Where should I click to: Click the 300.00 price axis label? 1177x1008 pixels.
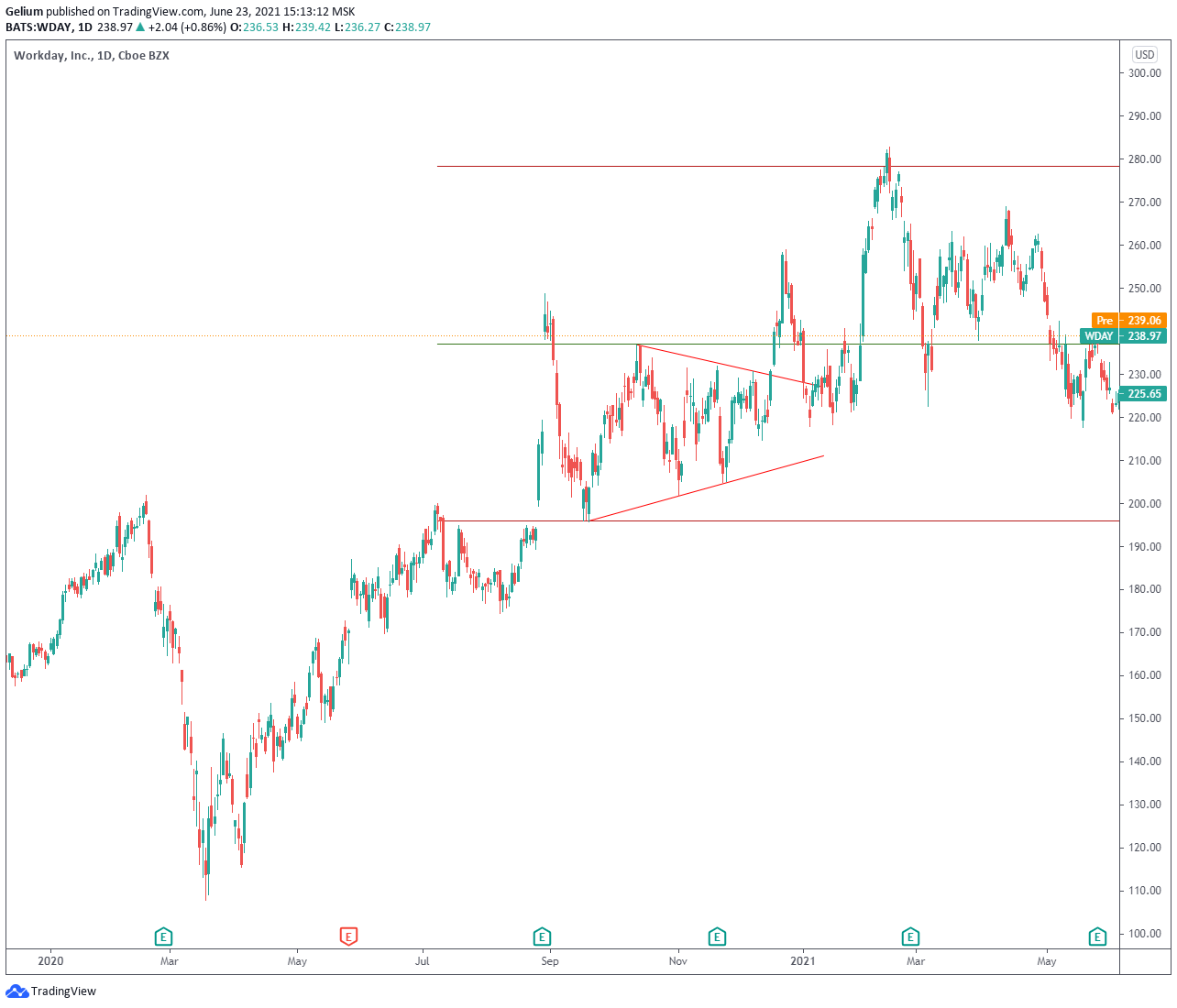(1145, 73)
